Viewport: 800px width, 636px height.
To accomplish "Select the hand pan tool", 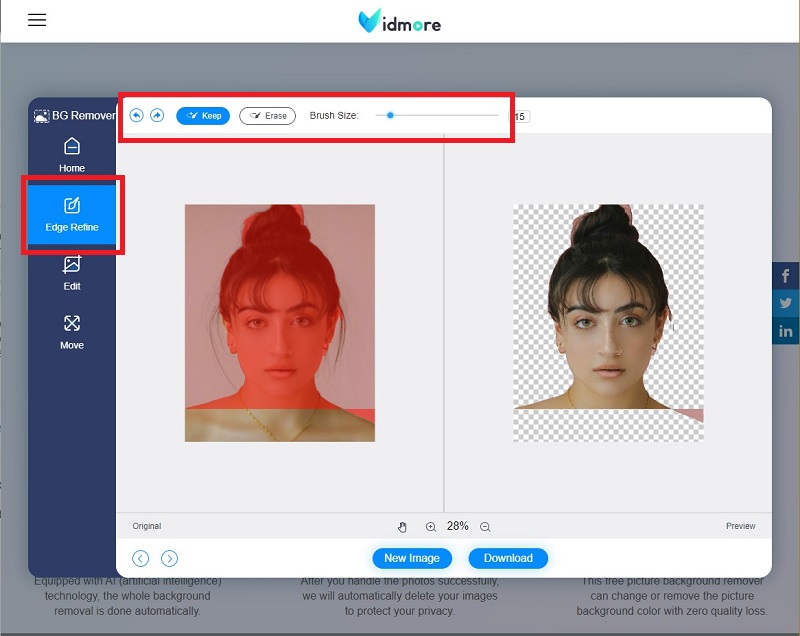I will 403,527.
